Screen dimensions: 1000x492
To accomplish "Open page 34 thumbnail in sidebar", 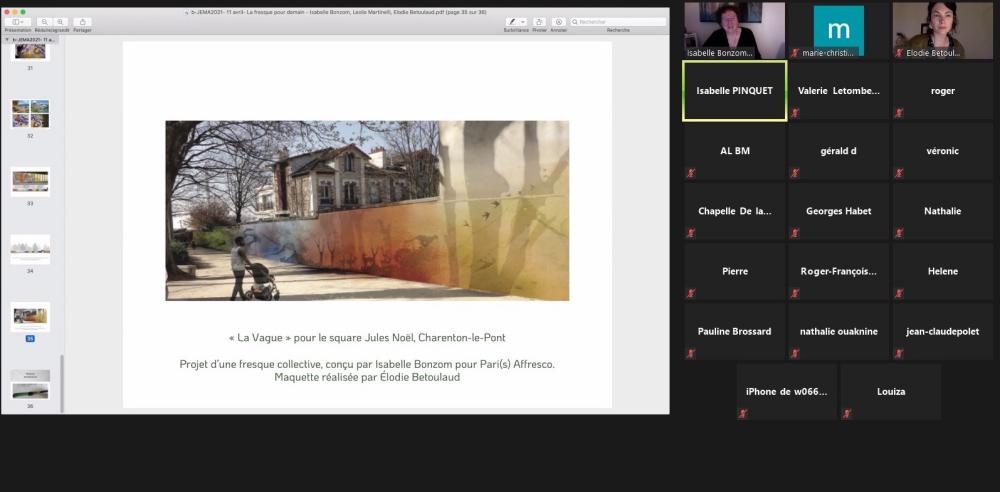I will point(30,248).
